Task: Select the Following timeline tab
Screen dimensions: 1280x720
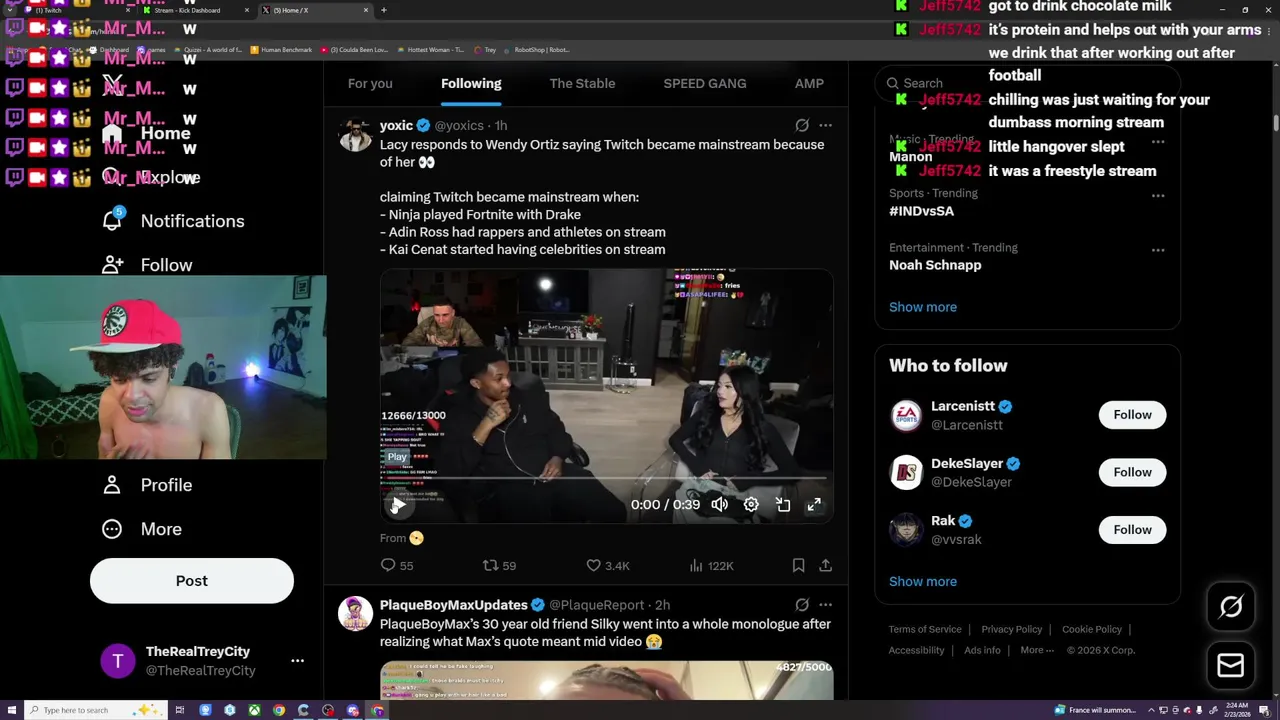Action: [471, 84]
